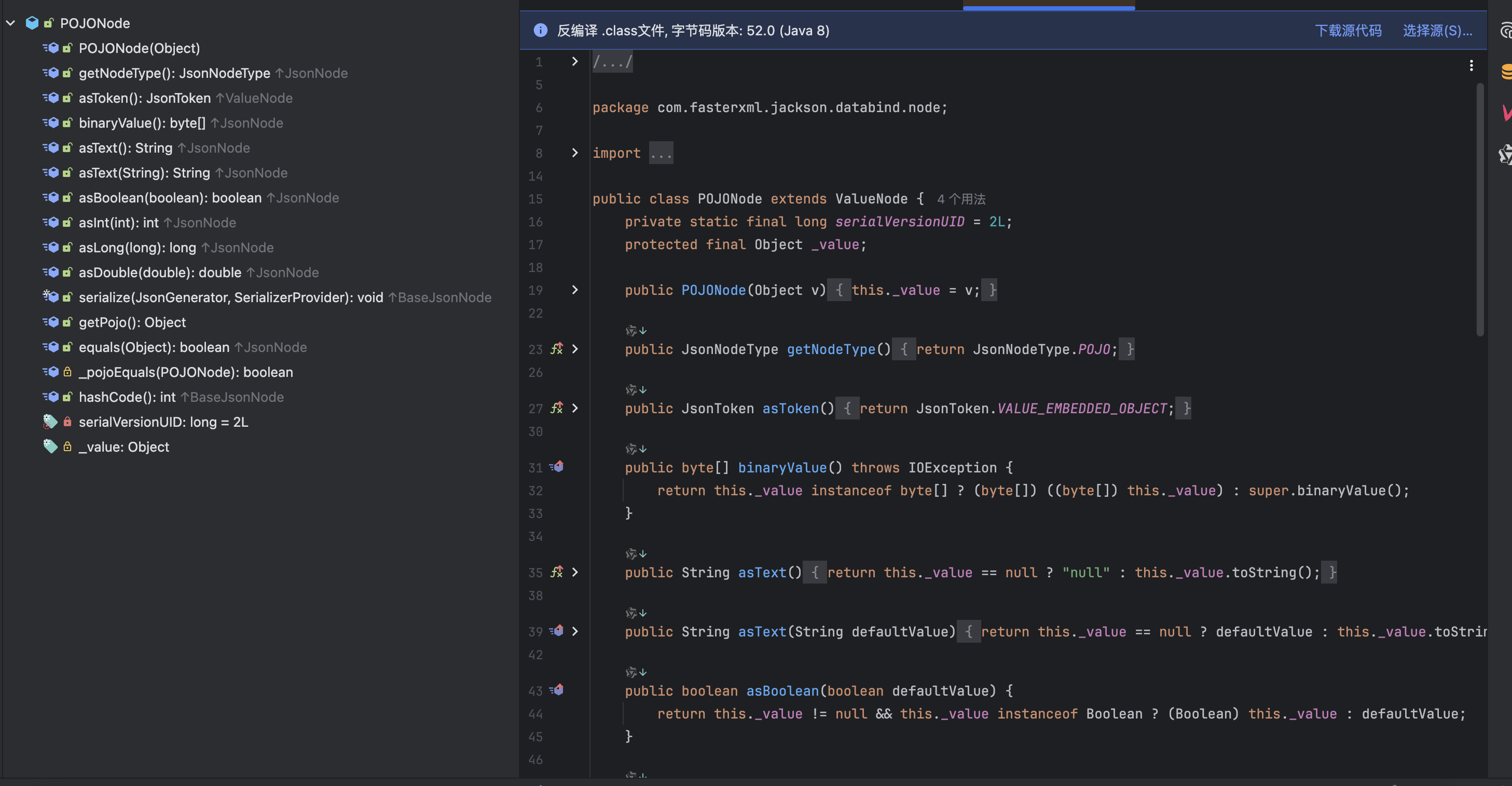
Task: Expand the asToken method fold arrow
Action: [574, 408]
